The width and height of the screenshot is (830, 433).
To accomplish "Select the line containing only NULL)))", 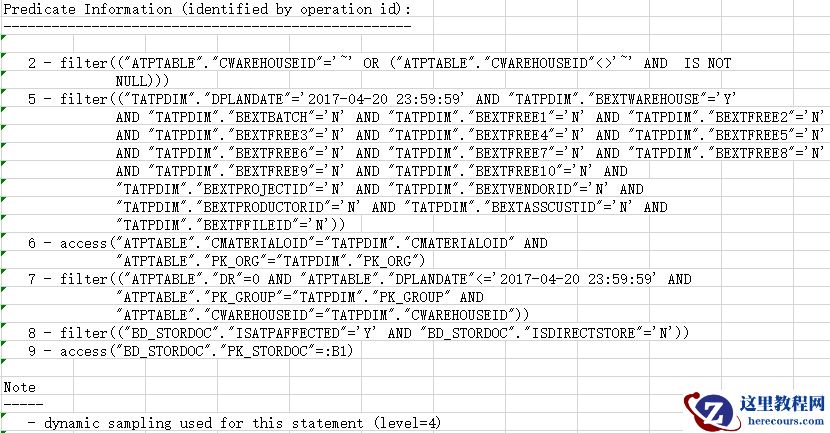I will coord(143,80).
